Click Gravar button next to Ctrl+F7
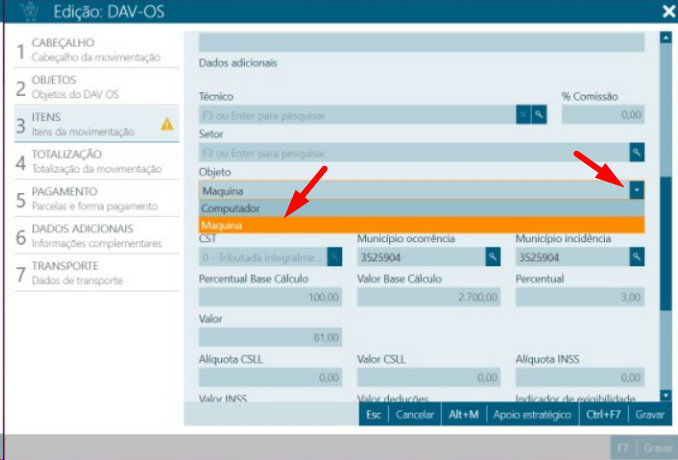This screenshot has width=678, height=460. tap(650, 414)
